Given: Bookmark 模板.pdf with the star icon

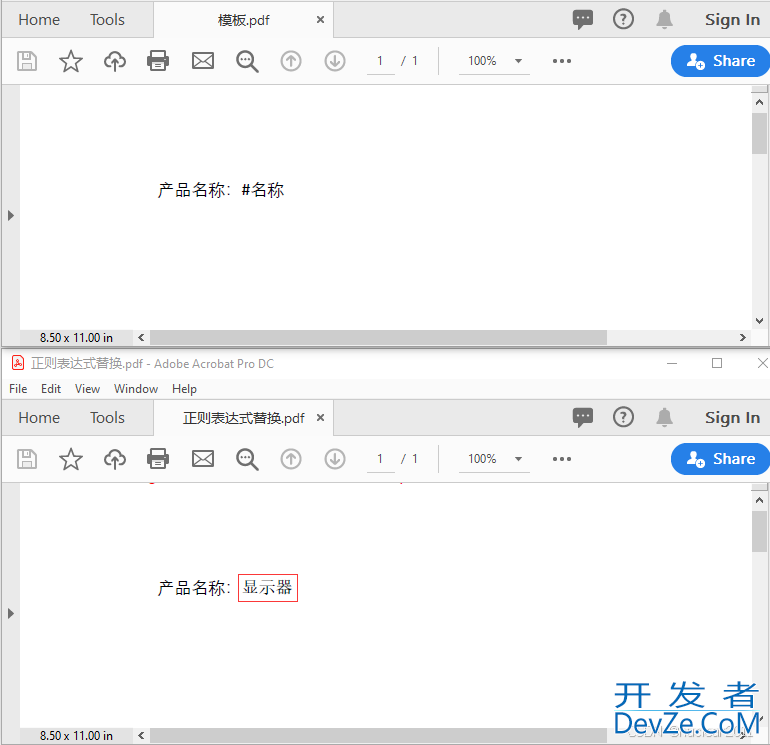Looking at the screenshot, I should tap(71, 61).
